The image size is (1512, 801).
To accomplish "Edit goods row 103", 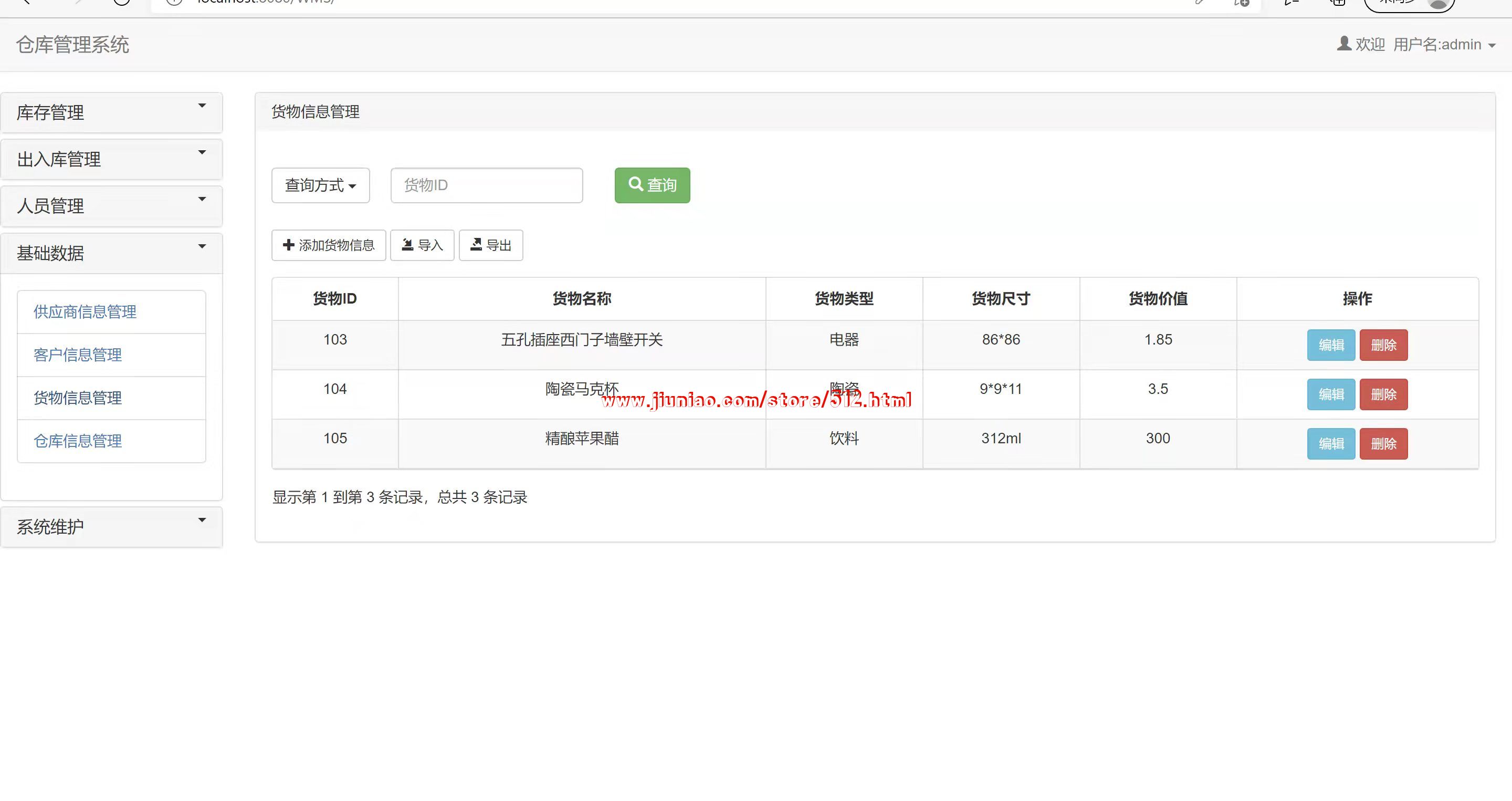I will (x=1331, y=345).
